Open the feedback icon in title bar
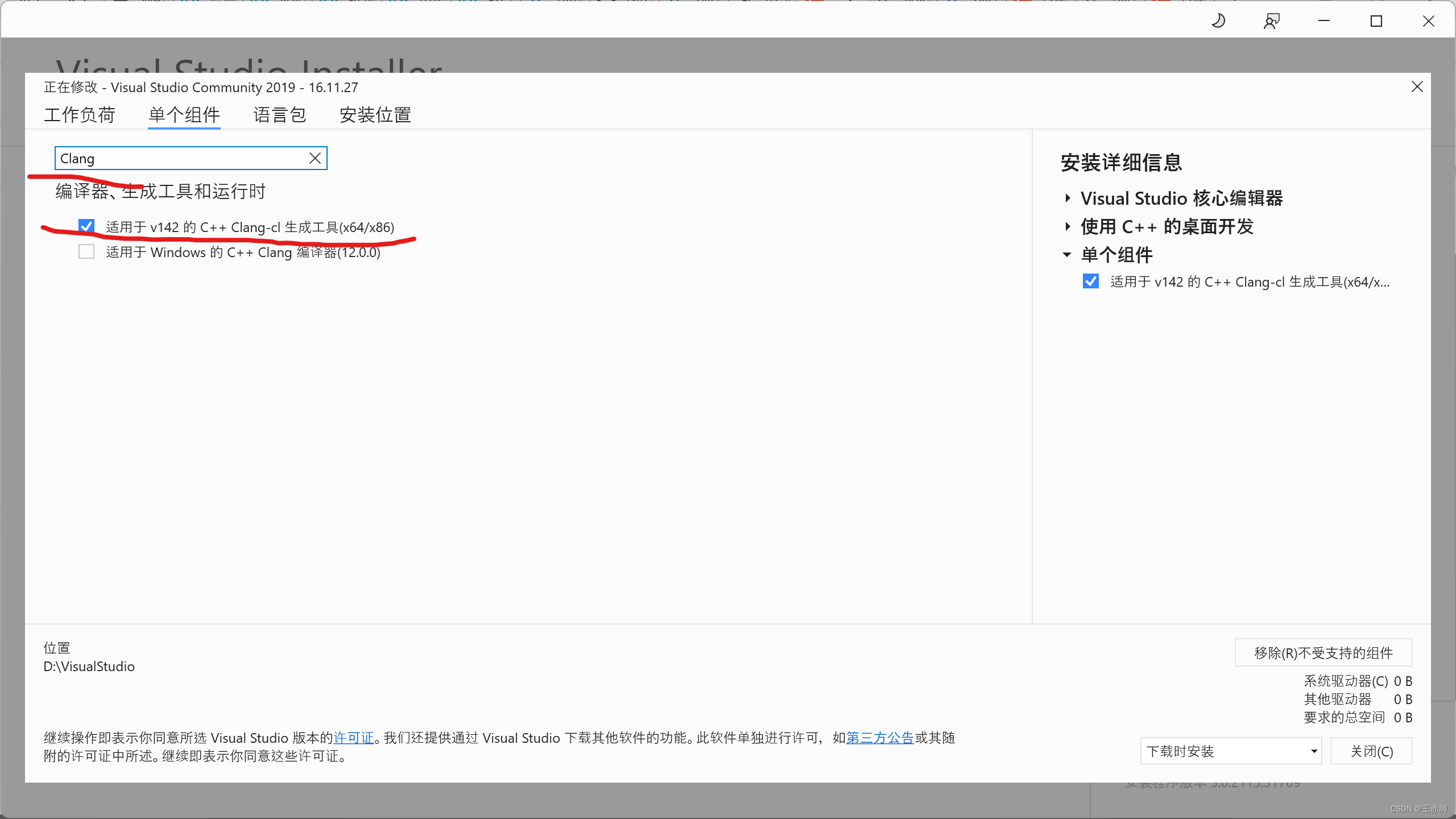 [1272, 22]
